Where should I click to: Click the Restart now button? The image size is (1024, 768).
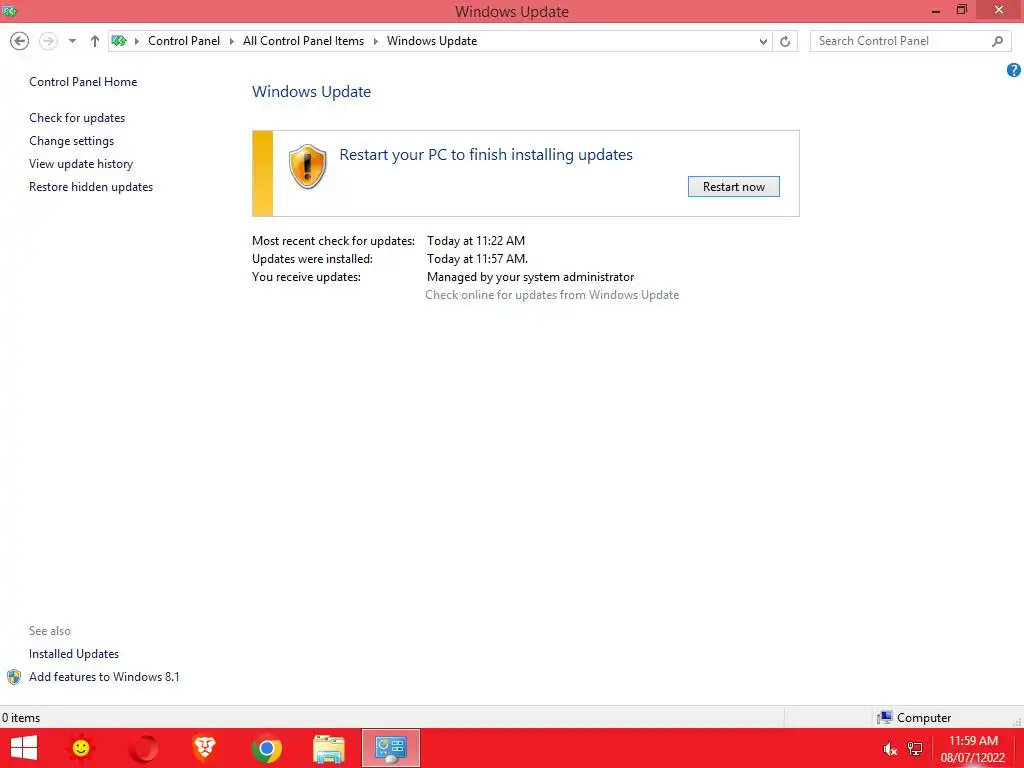tap(733, 187)
